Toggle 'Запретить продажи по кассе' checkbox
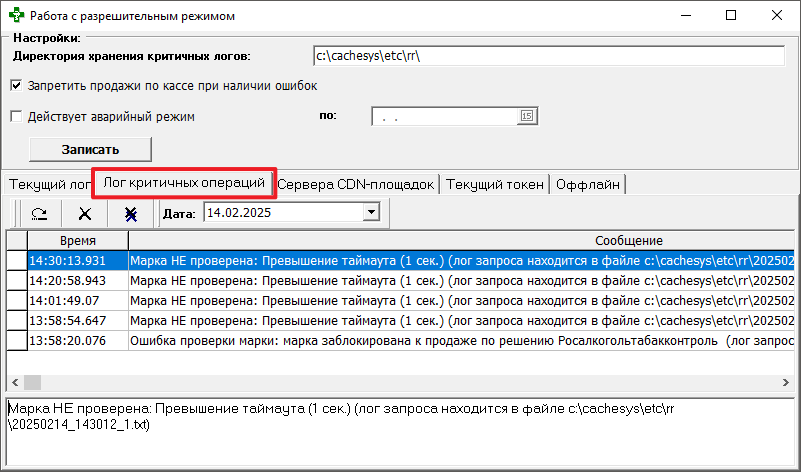The height and width of the screenshot is (472, 801). [x=16, y=86]
